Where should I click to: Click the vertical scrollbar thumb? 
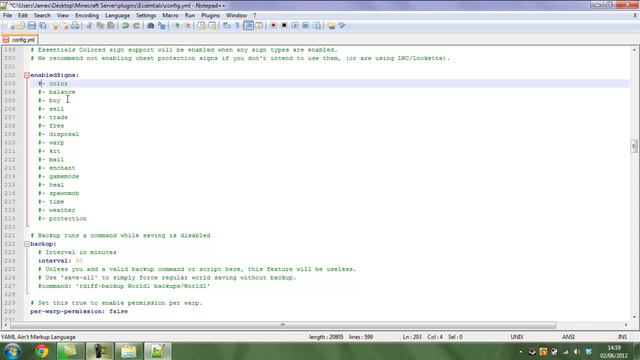tap(634, 146)
